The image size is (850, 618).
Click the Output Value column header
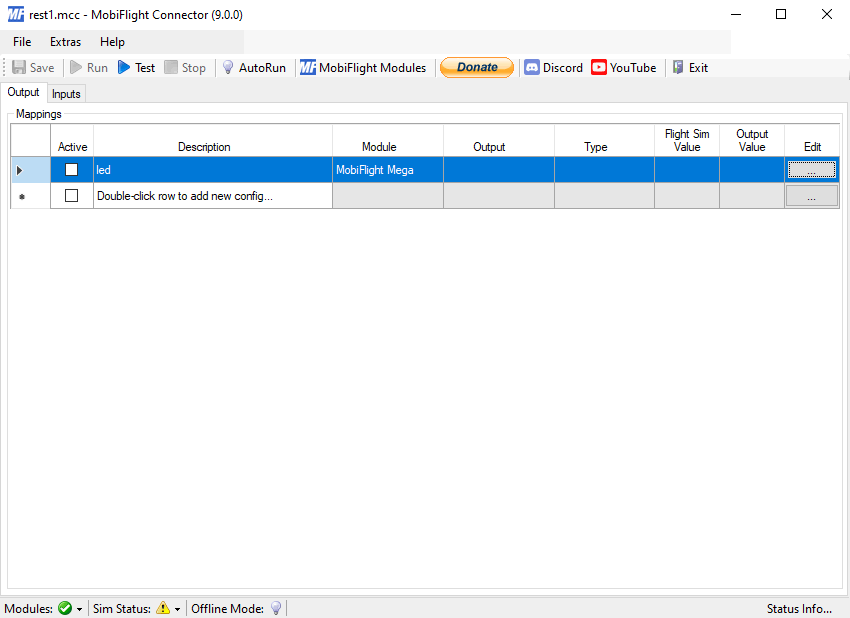pos(752,141)
